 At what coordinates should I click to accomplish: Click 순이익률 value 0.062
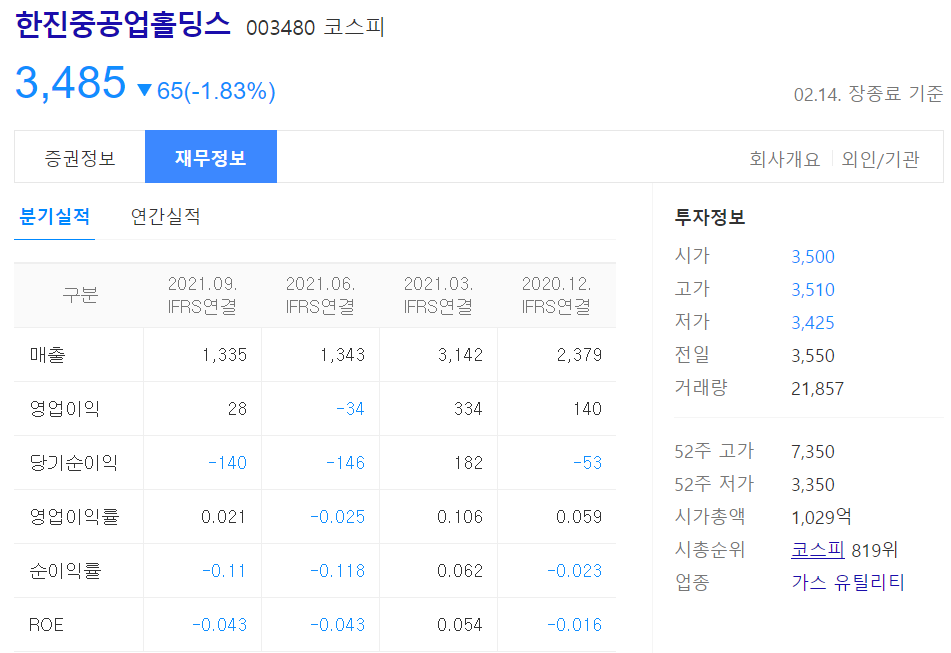tap(460, 571)
